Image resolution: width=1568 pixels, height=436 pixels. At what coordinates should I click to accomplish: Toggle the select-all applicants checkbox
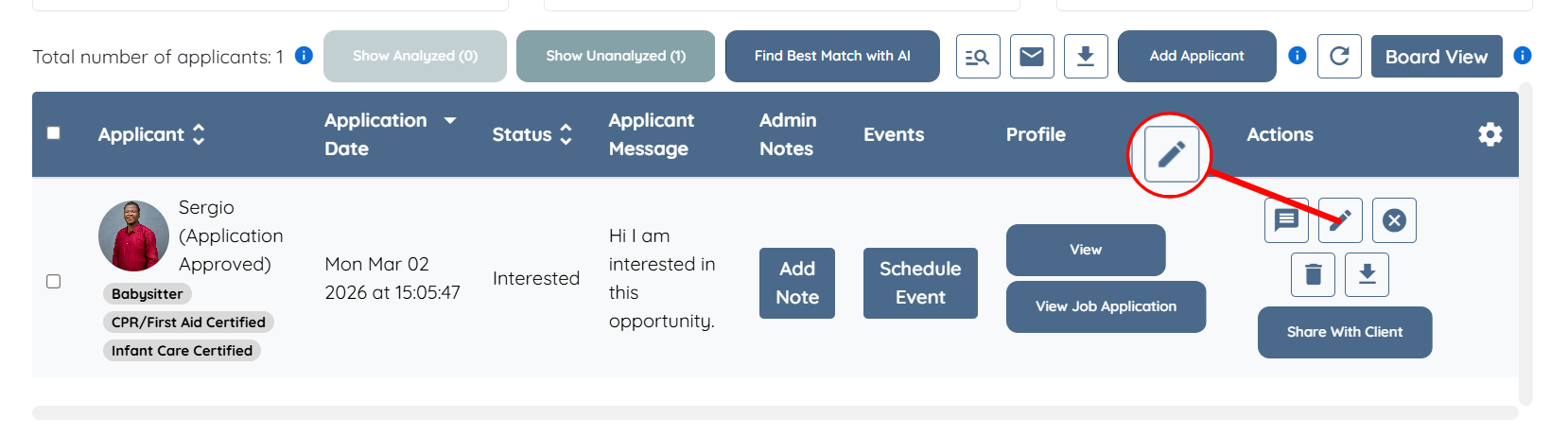pos(54,133)
